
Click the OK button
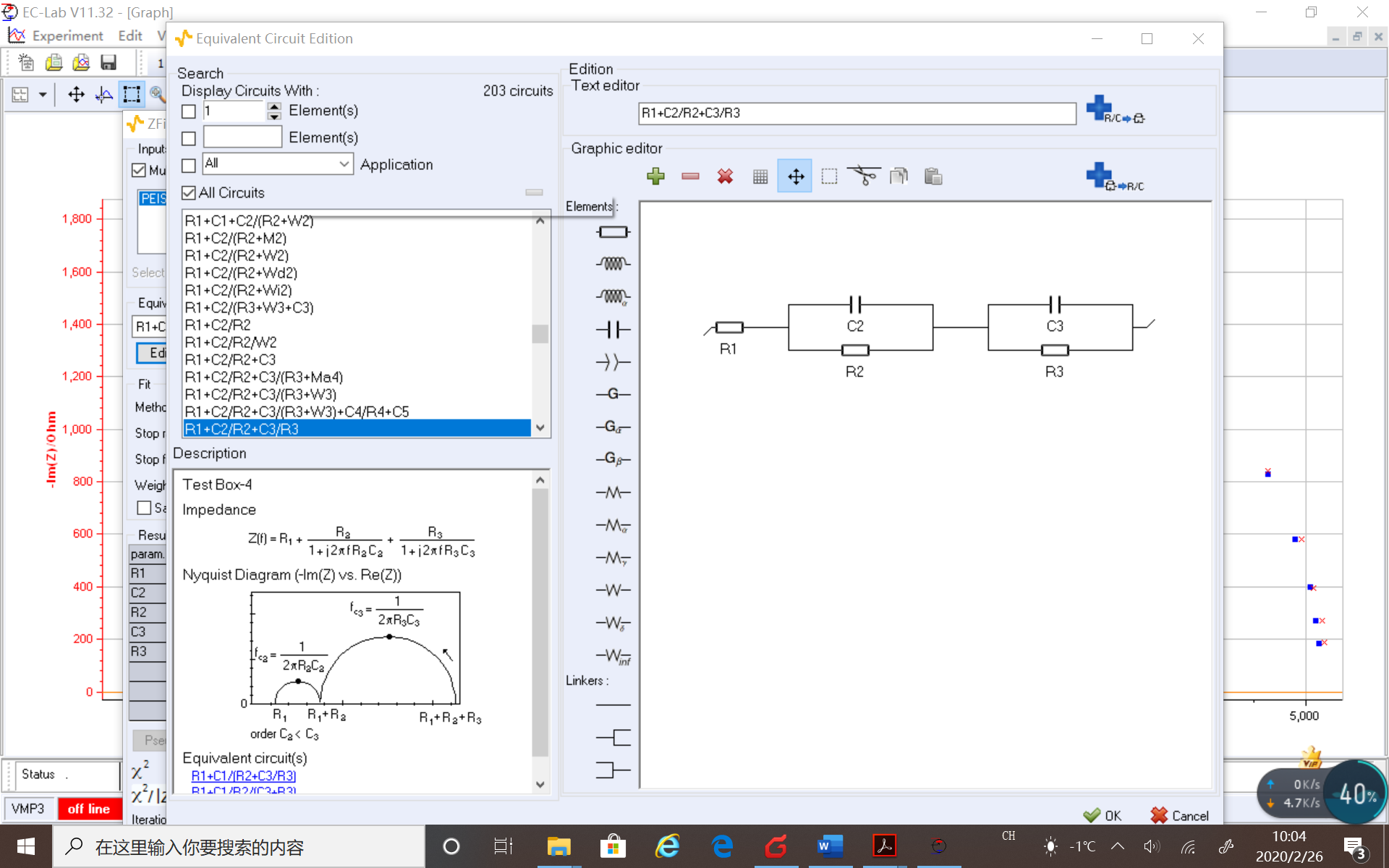click(x=1103, y=815)
